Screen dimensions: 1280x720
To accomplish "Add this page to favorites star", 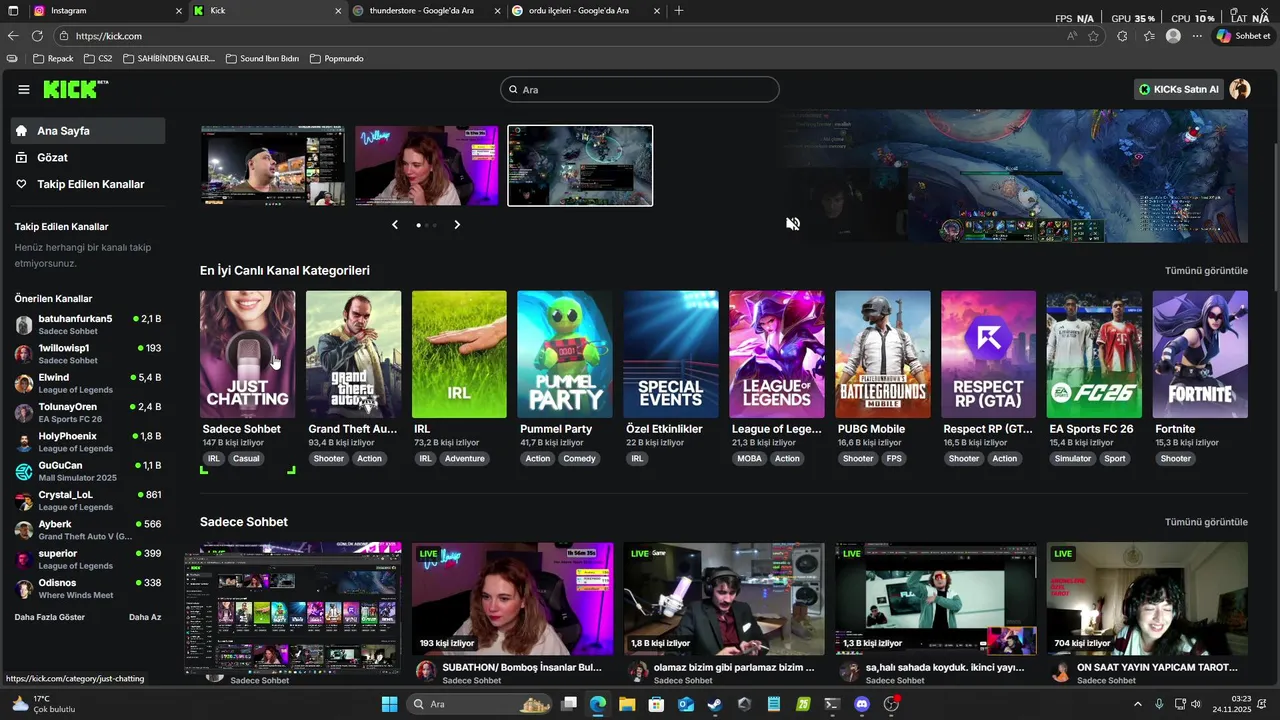I will tap(1093, 36).
